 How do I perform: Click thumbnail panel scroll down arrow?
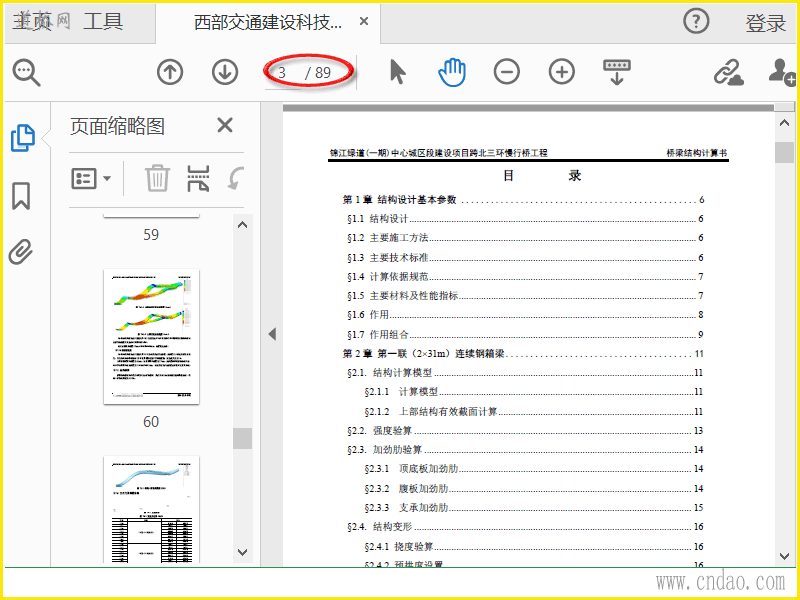243,553
